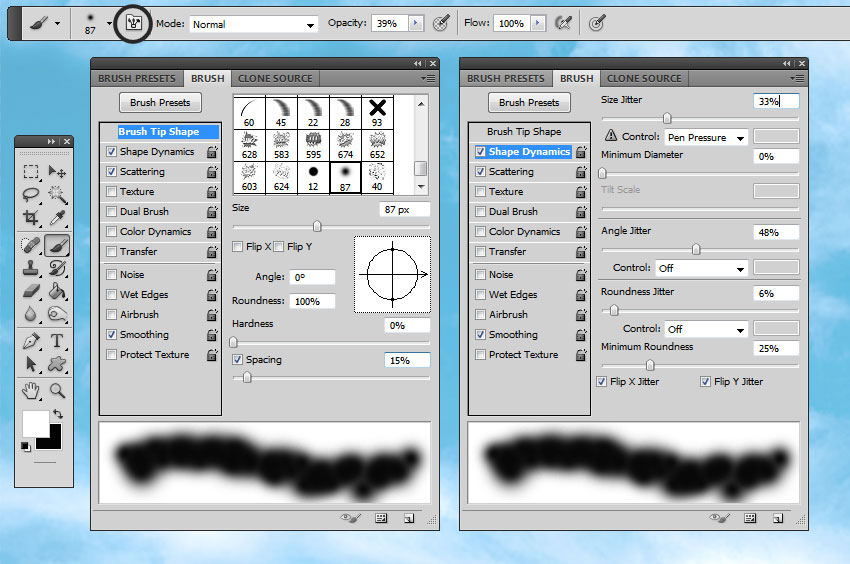Image resolution: width=850 pixels, height=564 pixels.
Task: Uncheck Scattering in left Brush panel
Action: click(x=111, y=171)
